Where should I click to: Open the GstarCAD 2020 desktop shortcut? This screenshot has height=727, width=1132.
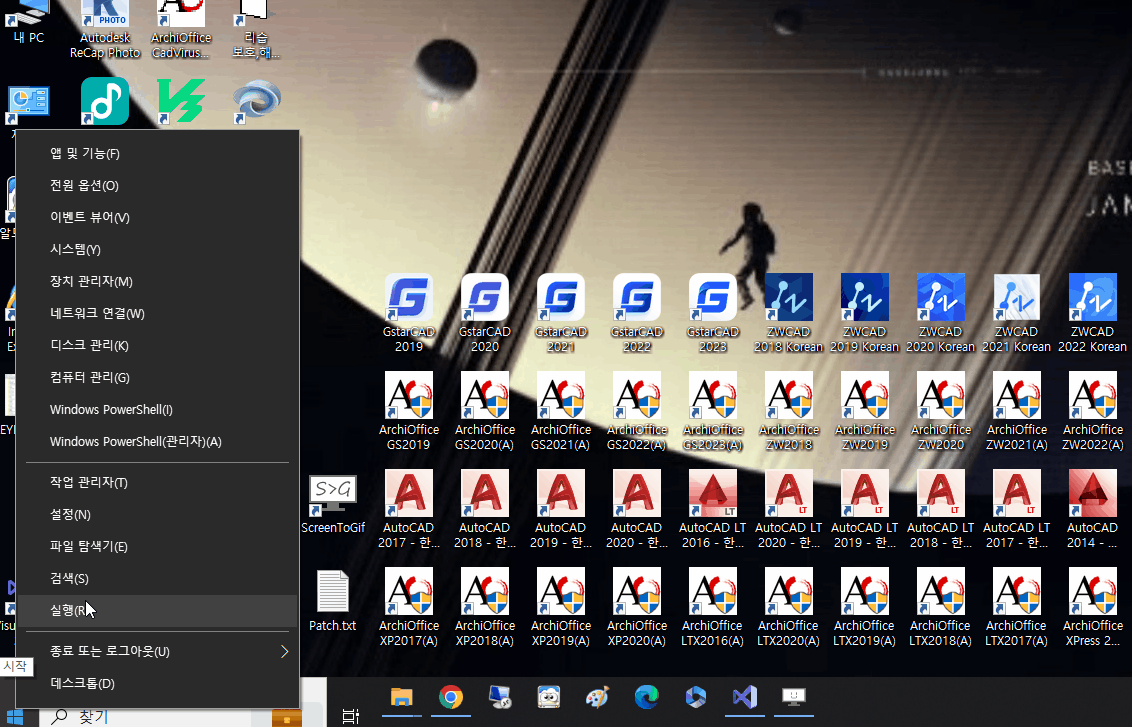click(x=484, y=312)
